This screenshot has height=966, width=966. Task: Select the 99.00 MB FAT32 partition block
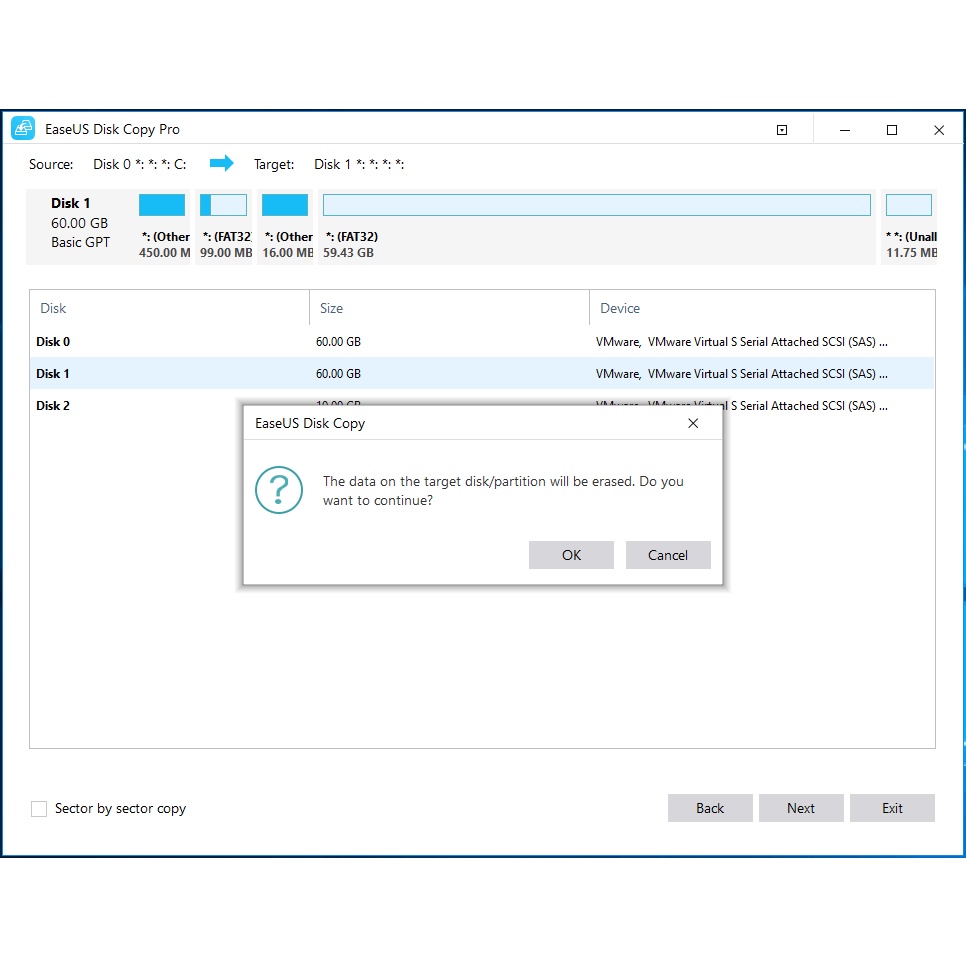[x=223, y=204]
